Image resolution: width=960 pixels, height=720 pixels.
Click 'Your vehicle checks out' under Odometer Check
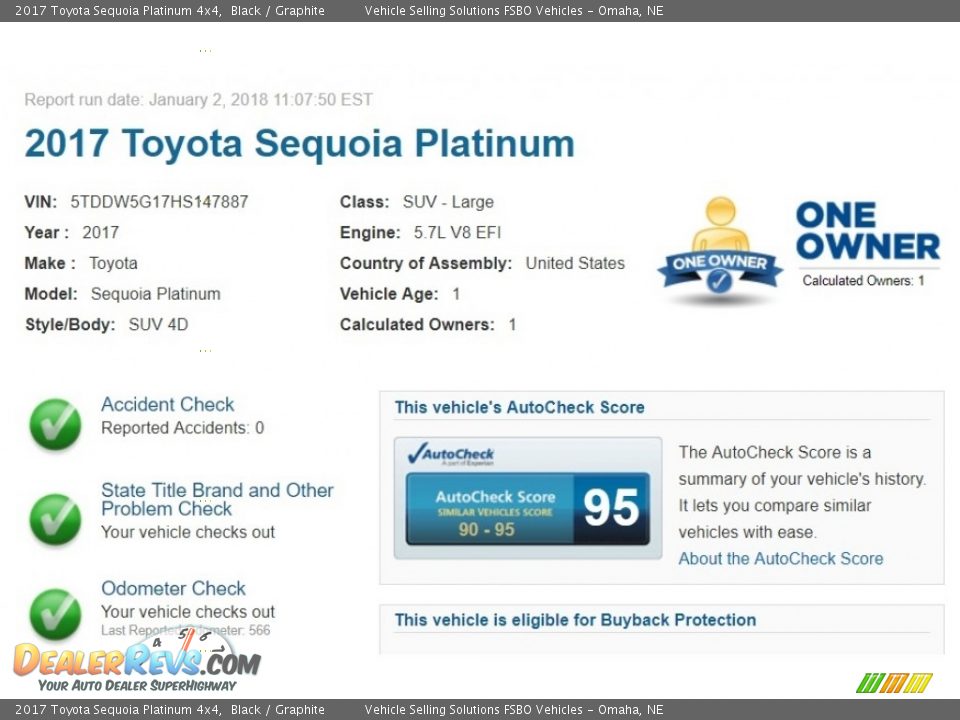pyautogui.click(x=188, y=612)
